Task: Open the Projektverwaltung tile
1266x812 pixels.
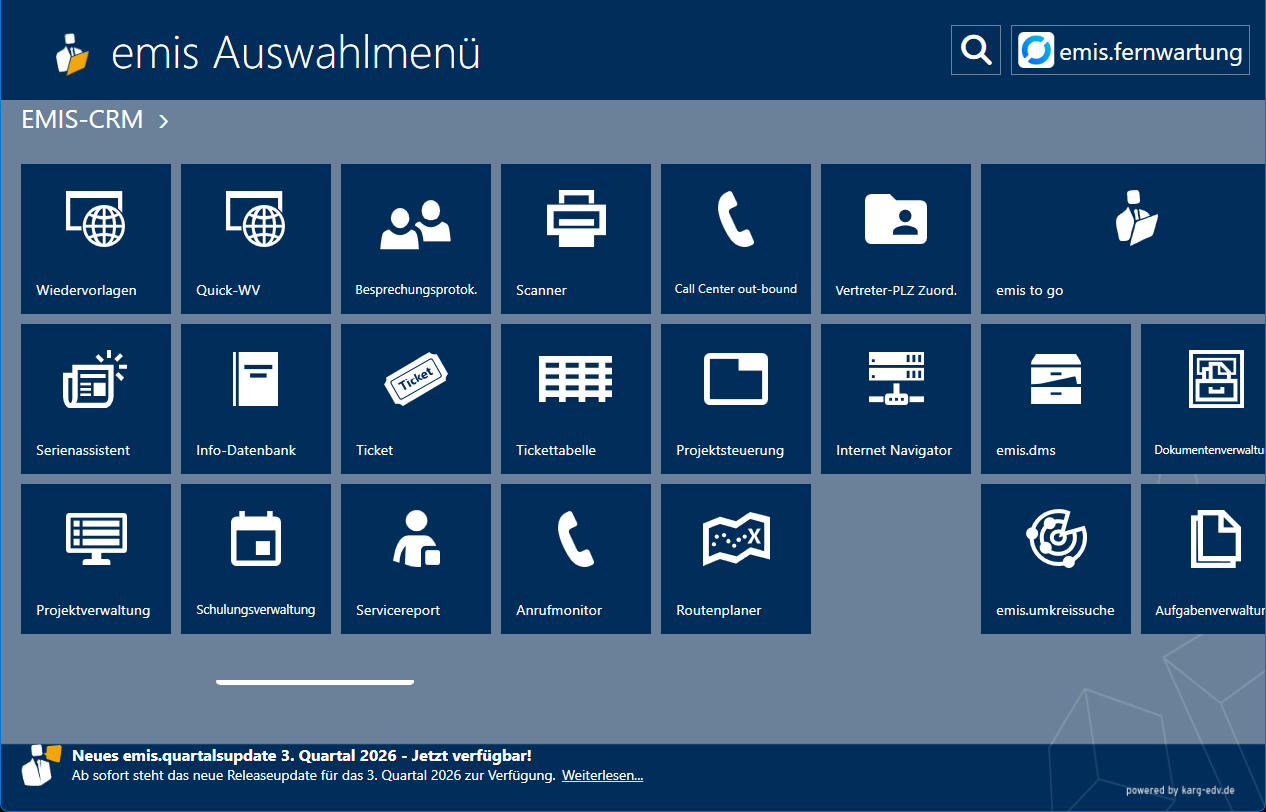Action: (96, 559)
